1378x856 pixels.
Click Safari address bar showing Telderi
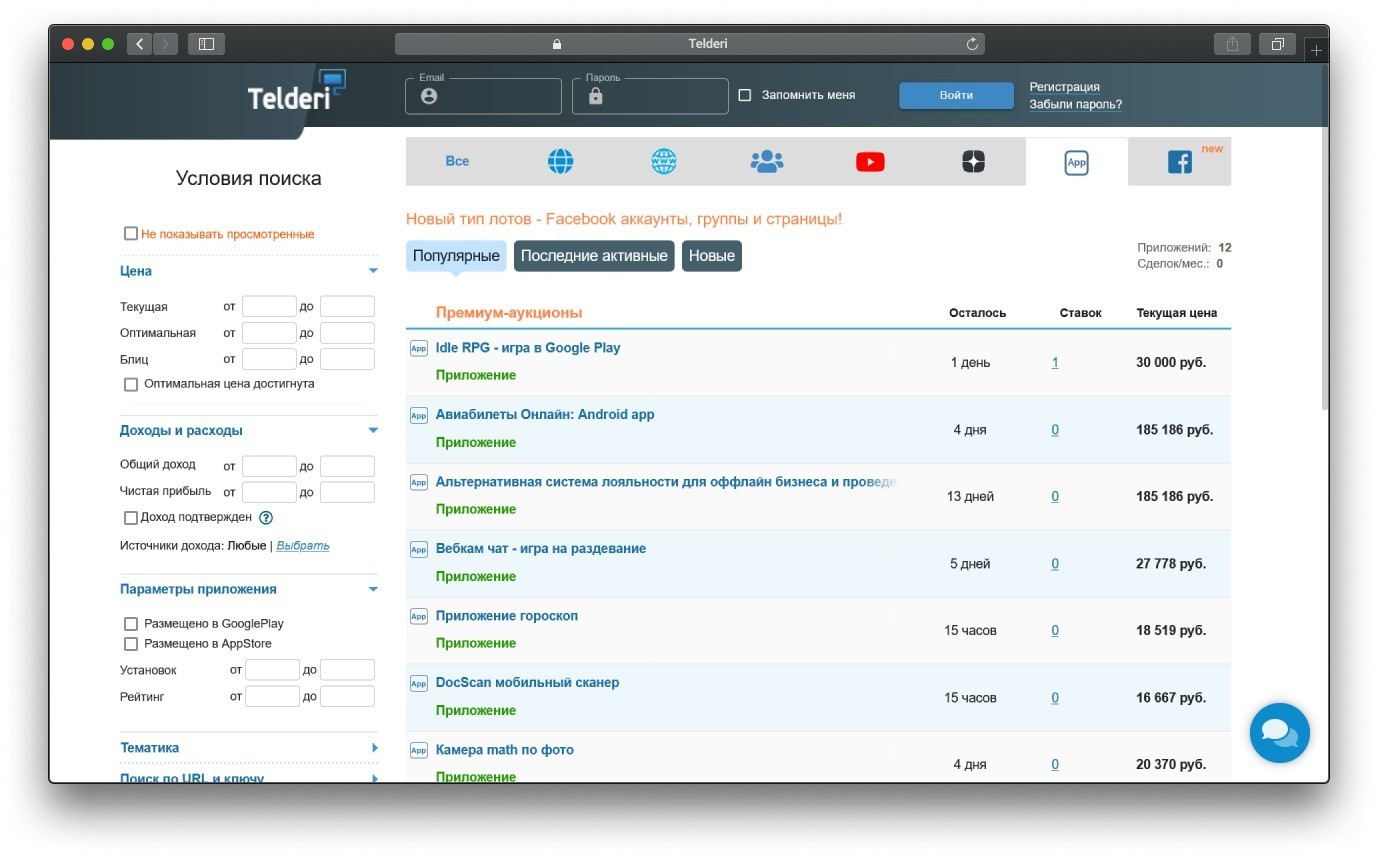point(690,44)
